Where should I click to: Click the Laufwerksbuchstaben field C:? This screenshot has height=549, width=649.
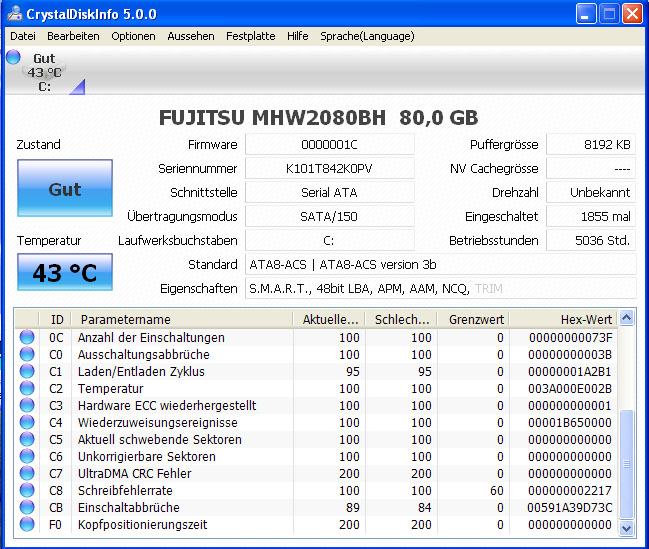point(329,241)
